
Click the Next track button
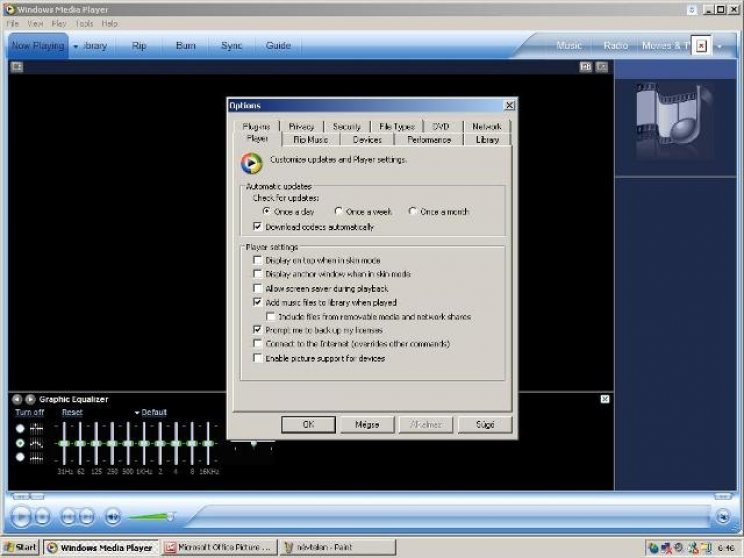(86, 516)
